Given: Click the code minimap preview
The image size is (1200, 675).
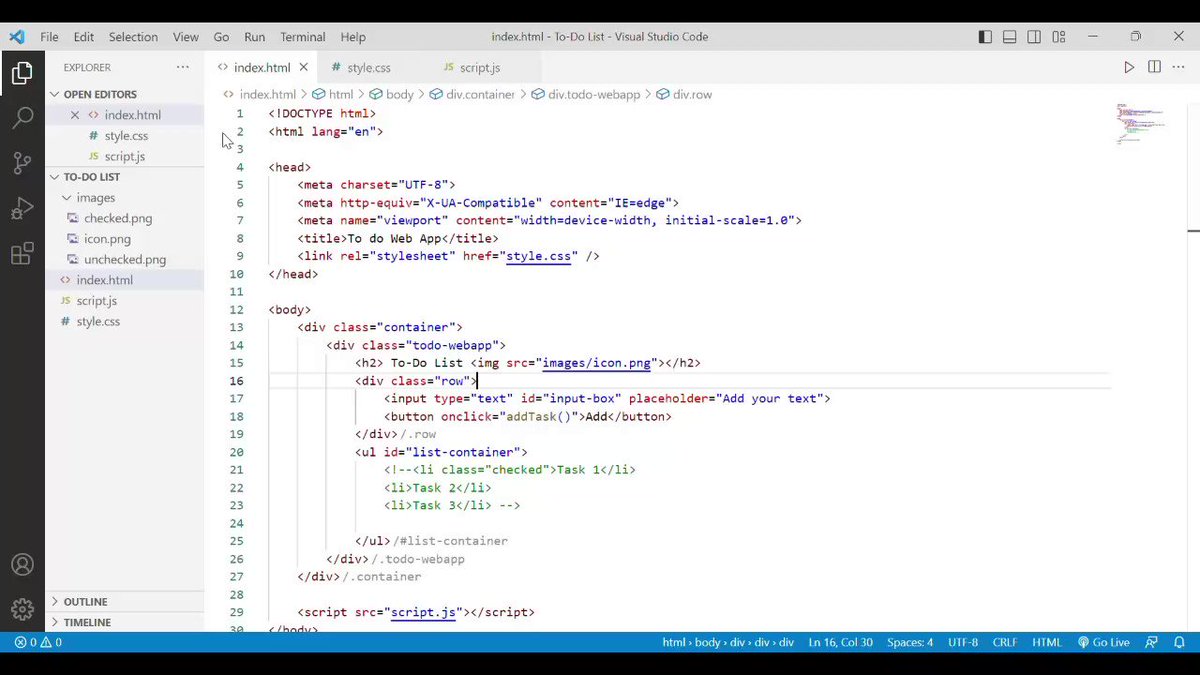Looking at the screenshot, I should point(1141,123).
